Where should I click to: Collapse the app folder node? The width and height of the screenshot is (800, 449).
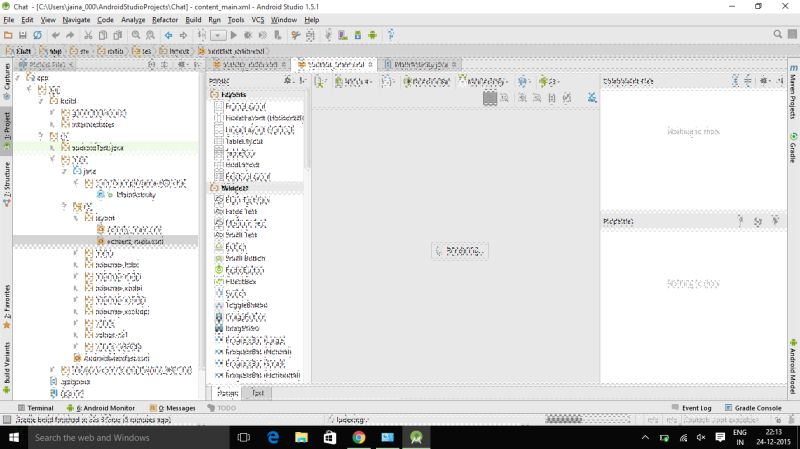point(18,78)
